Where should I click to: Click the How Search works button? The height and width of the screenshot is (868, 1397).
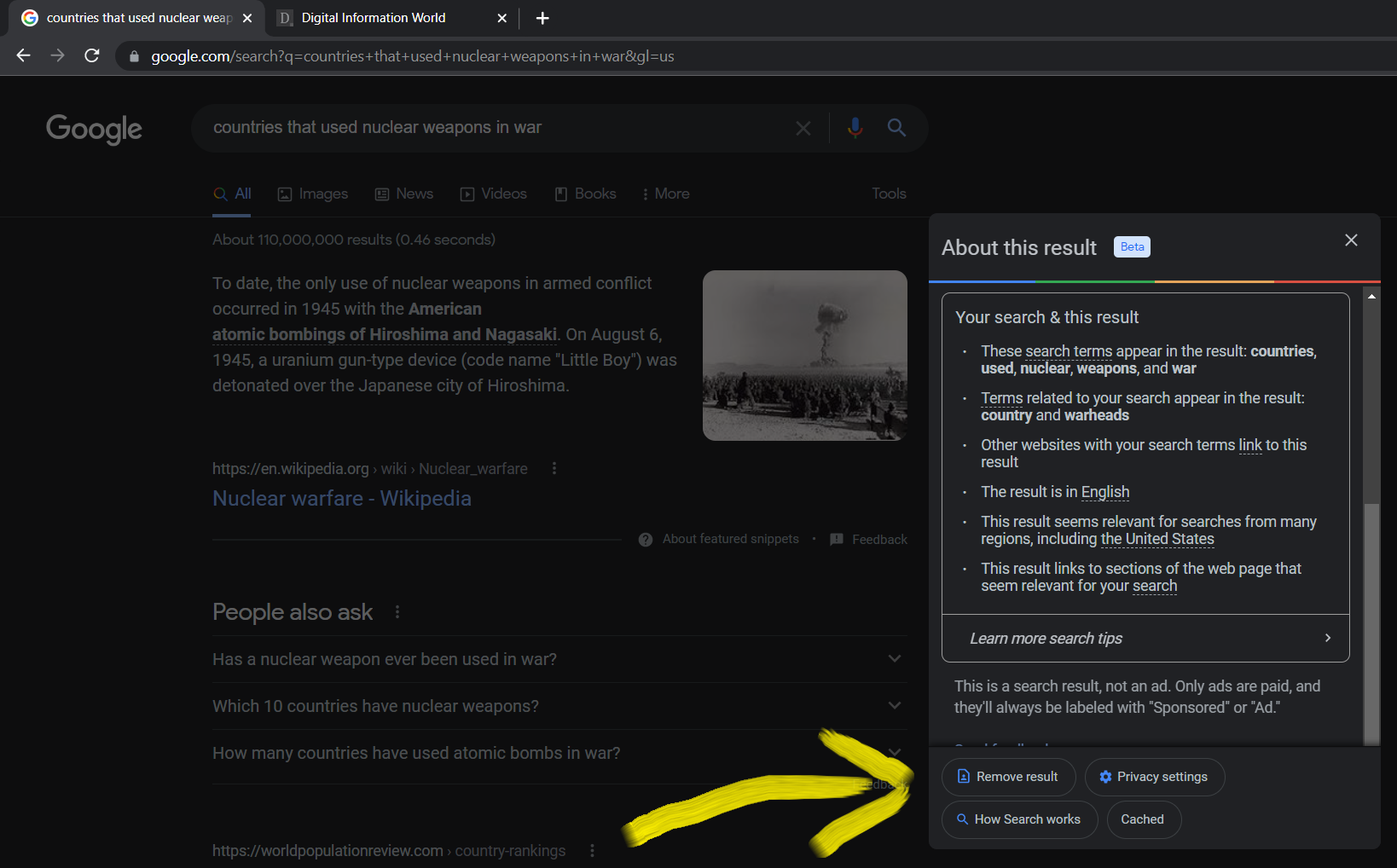(x=1019, y=819)
